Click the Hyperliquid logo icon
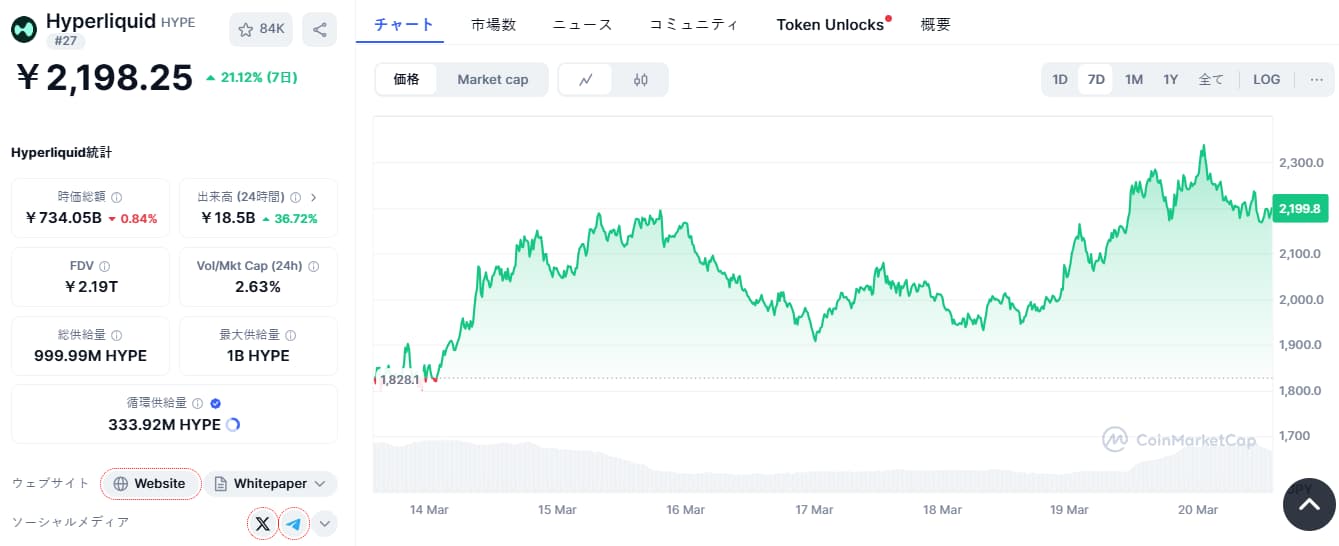1339x546 pixels. [24, 29]
